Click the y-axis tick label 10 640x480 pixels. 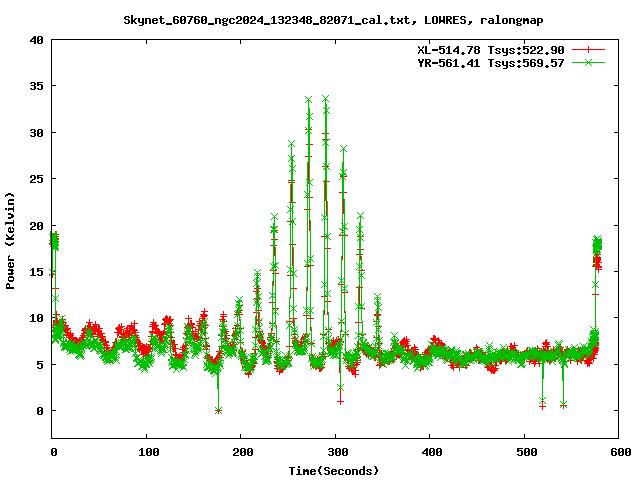[36, 318]
